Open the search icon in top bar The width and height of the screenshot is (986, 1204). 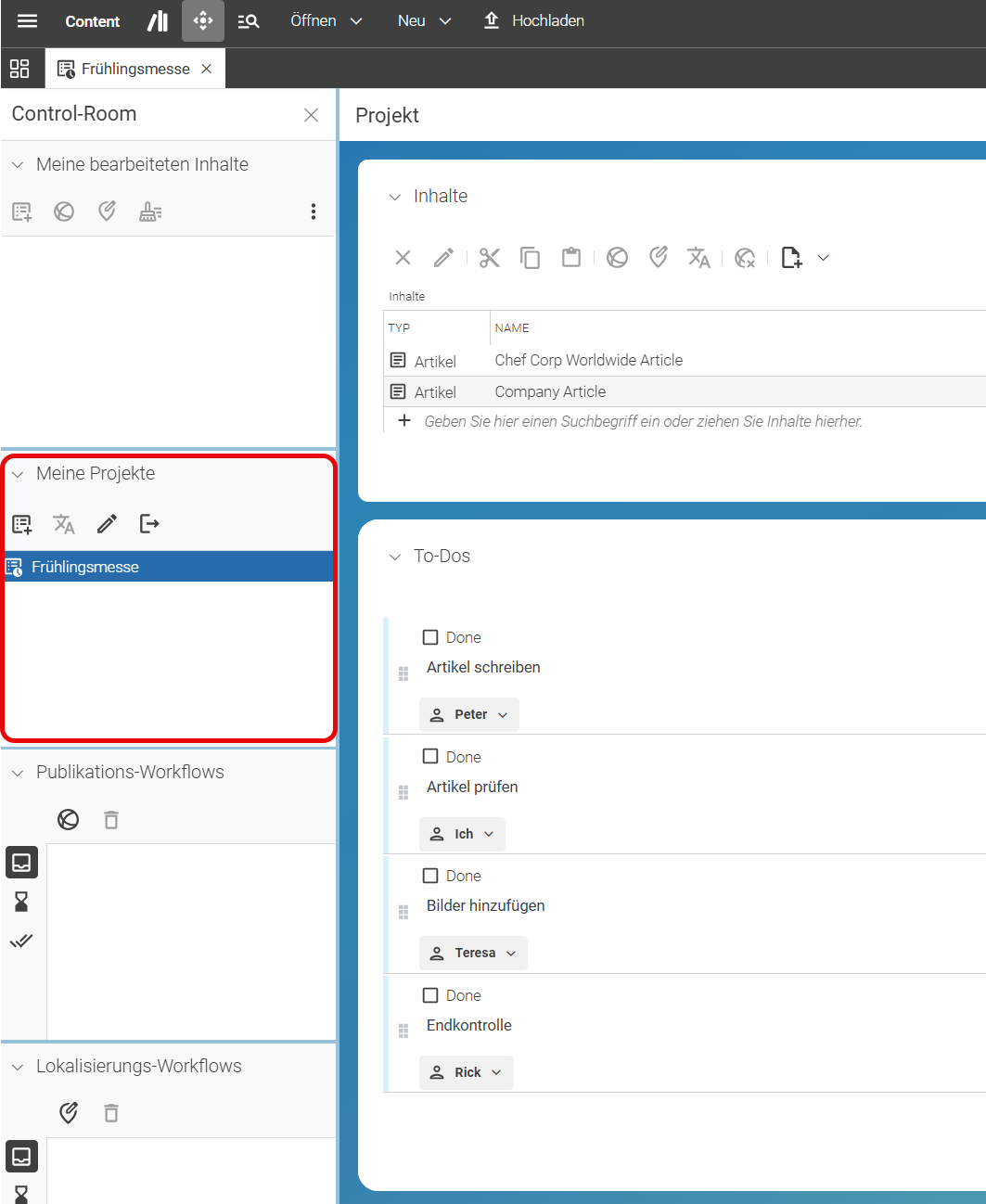[248, 21]
